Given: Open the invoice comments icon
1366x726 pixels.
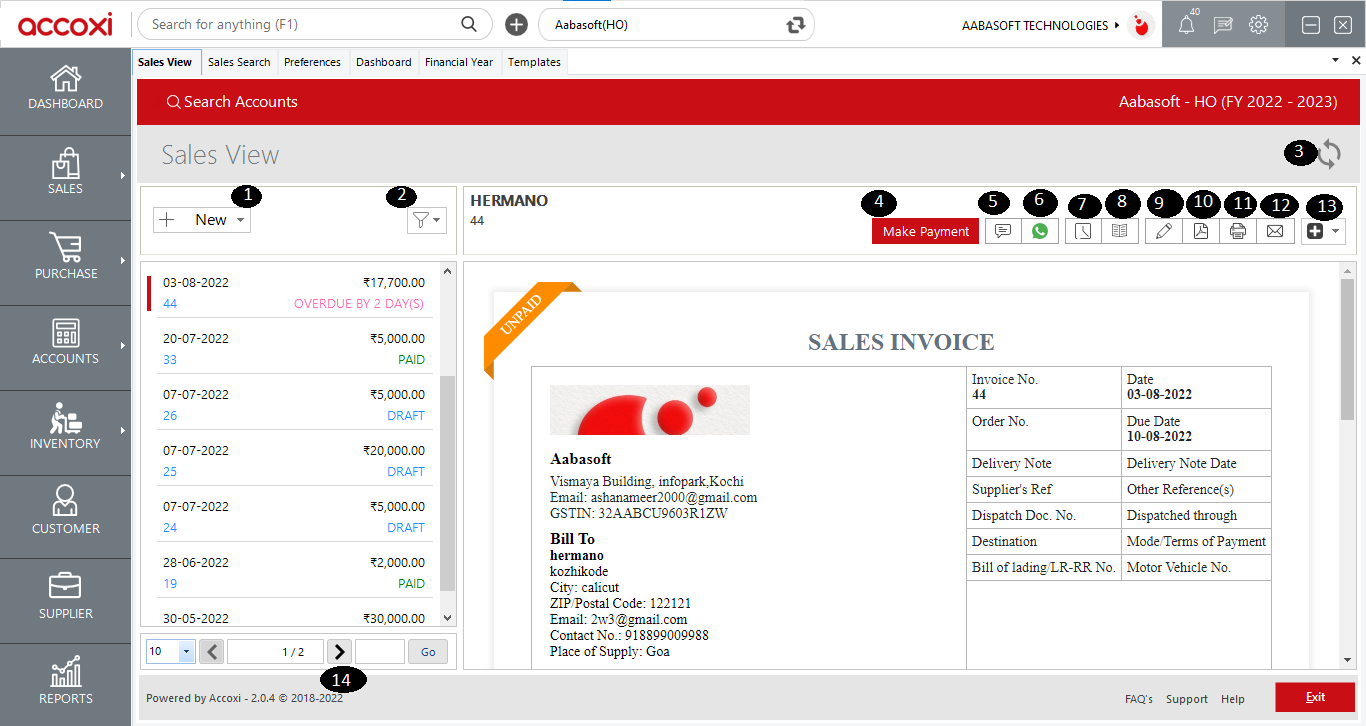Looking at the screenshot, I should [x=1003, y=231].
